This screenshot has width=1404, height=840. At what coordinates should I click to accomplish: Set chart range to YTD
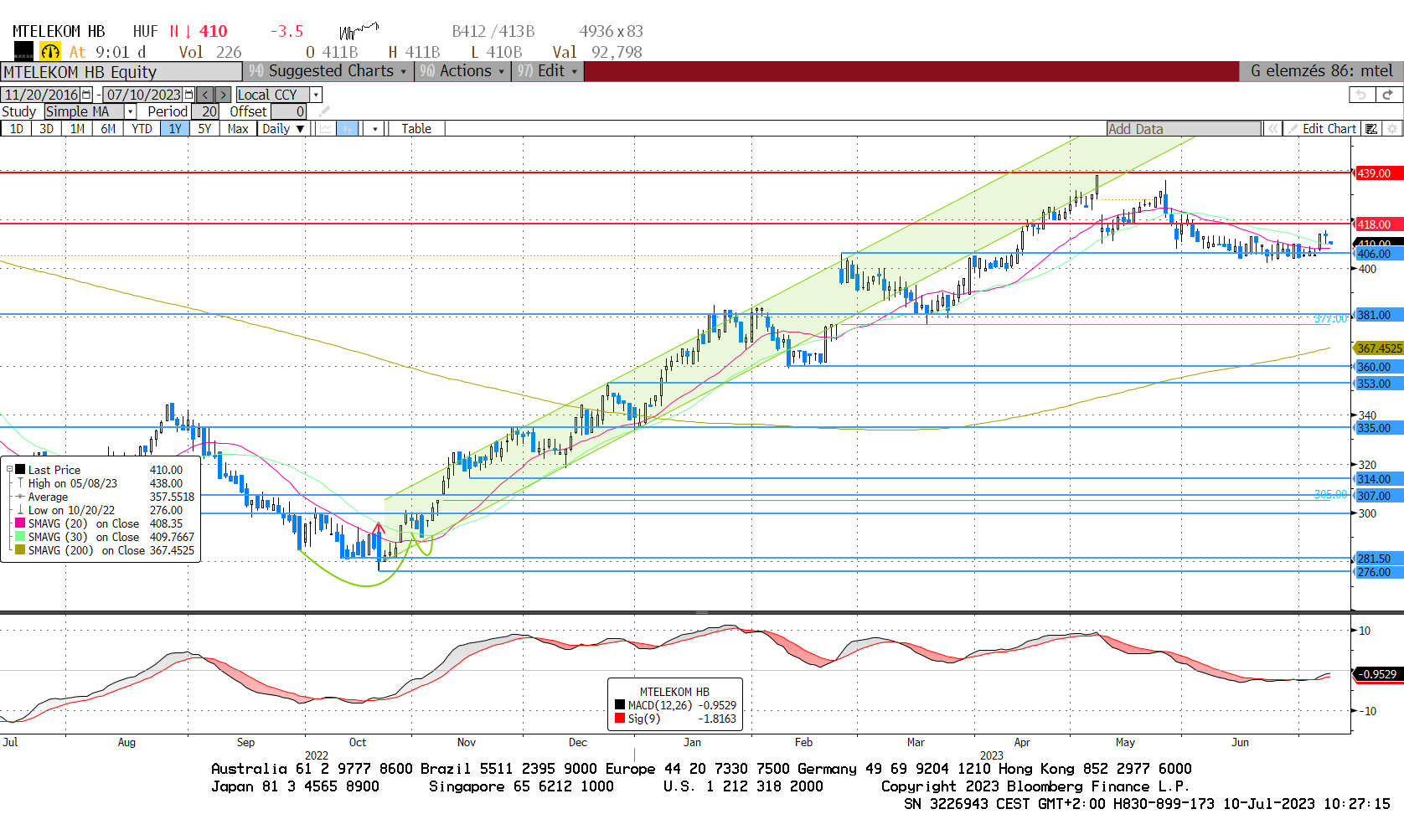point(142,129)
